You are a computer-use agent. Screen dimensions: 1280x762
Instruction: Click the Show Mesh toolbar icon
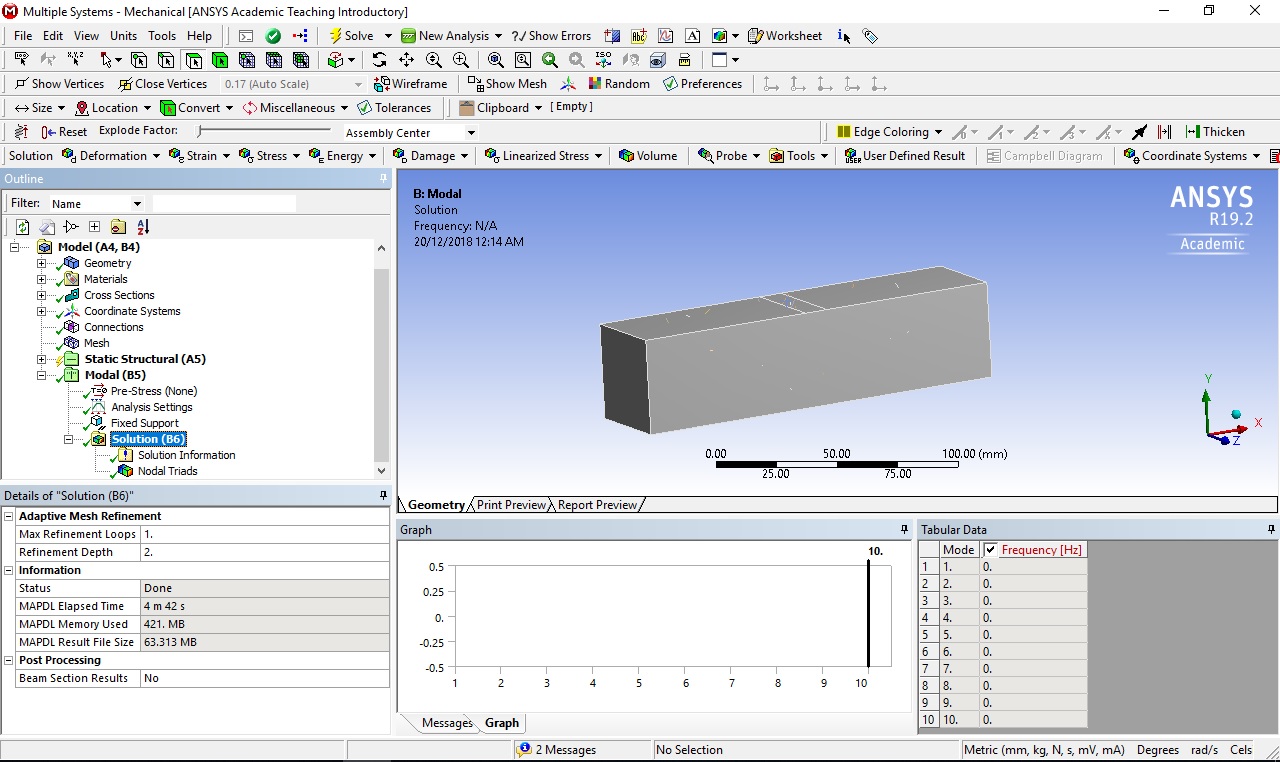pos(507,84)
